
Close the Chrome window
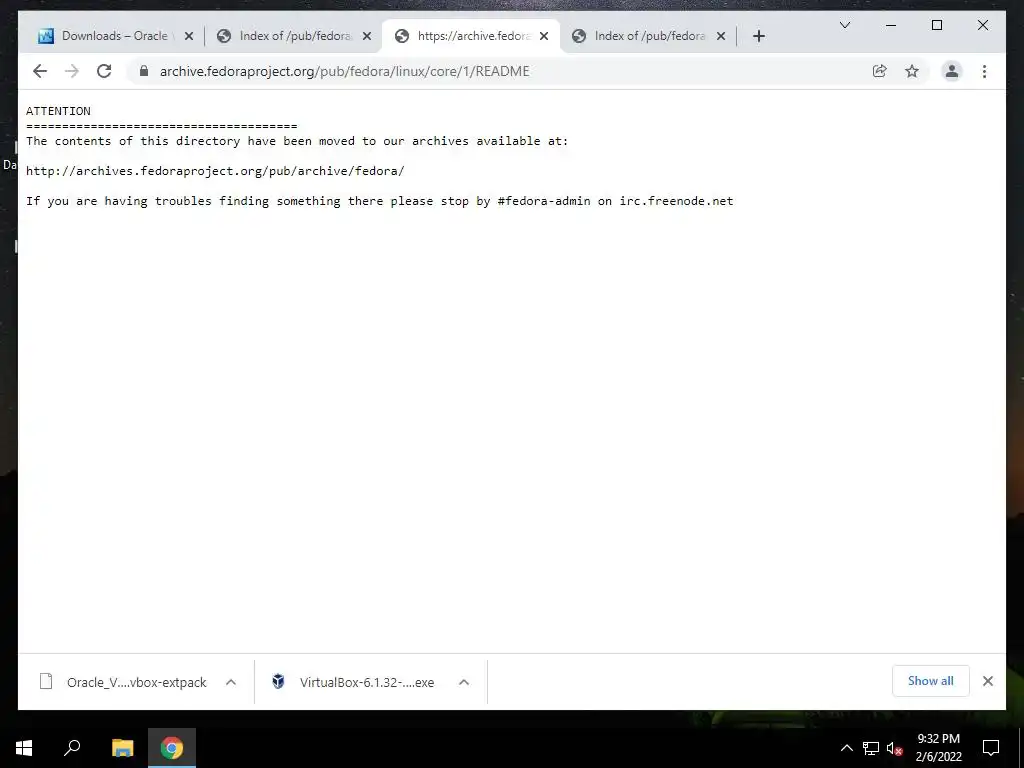982,25
